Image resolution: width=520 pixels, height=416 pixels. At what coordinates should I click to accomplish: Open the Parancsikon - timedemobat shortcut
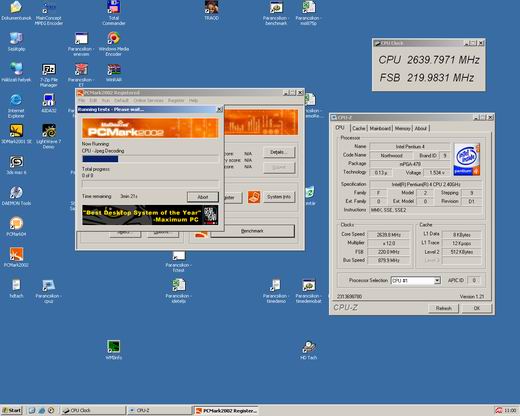point(309,291)
